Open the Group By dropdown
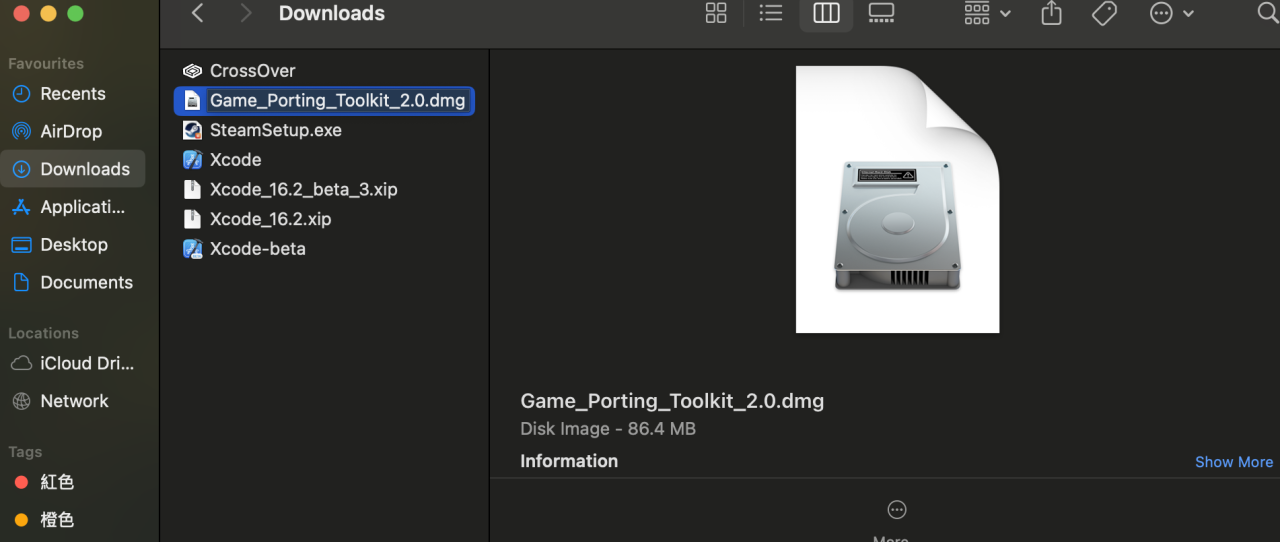 click(987, 13)
